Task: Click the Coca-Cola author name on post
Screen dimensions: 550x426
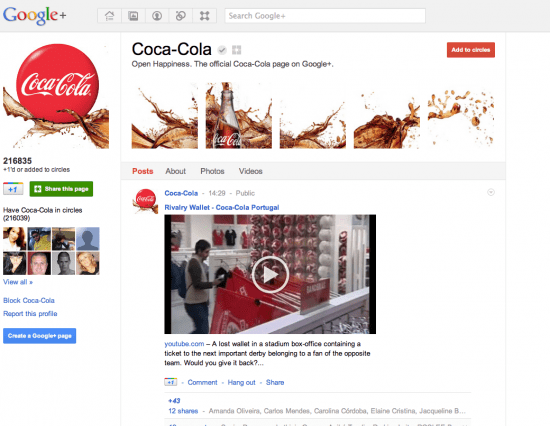Action: 181,193
